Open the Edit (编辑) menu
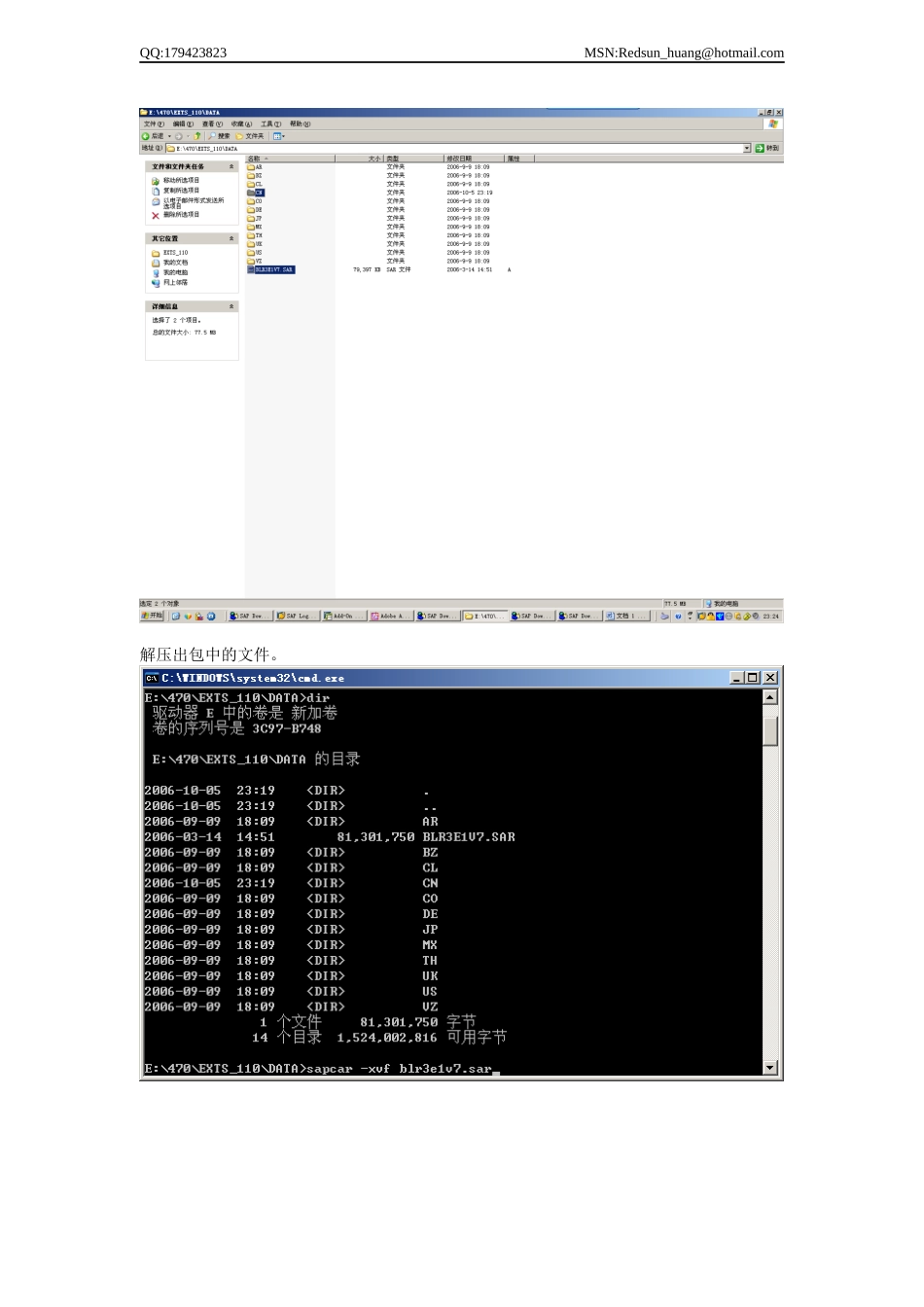Viewport: 924px width, 1307px height. tap(183, 124)
